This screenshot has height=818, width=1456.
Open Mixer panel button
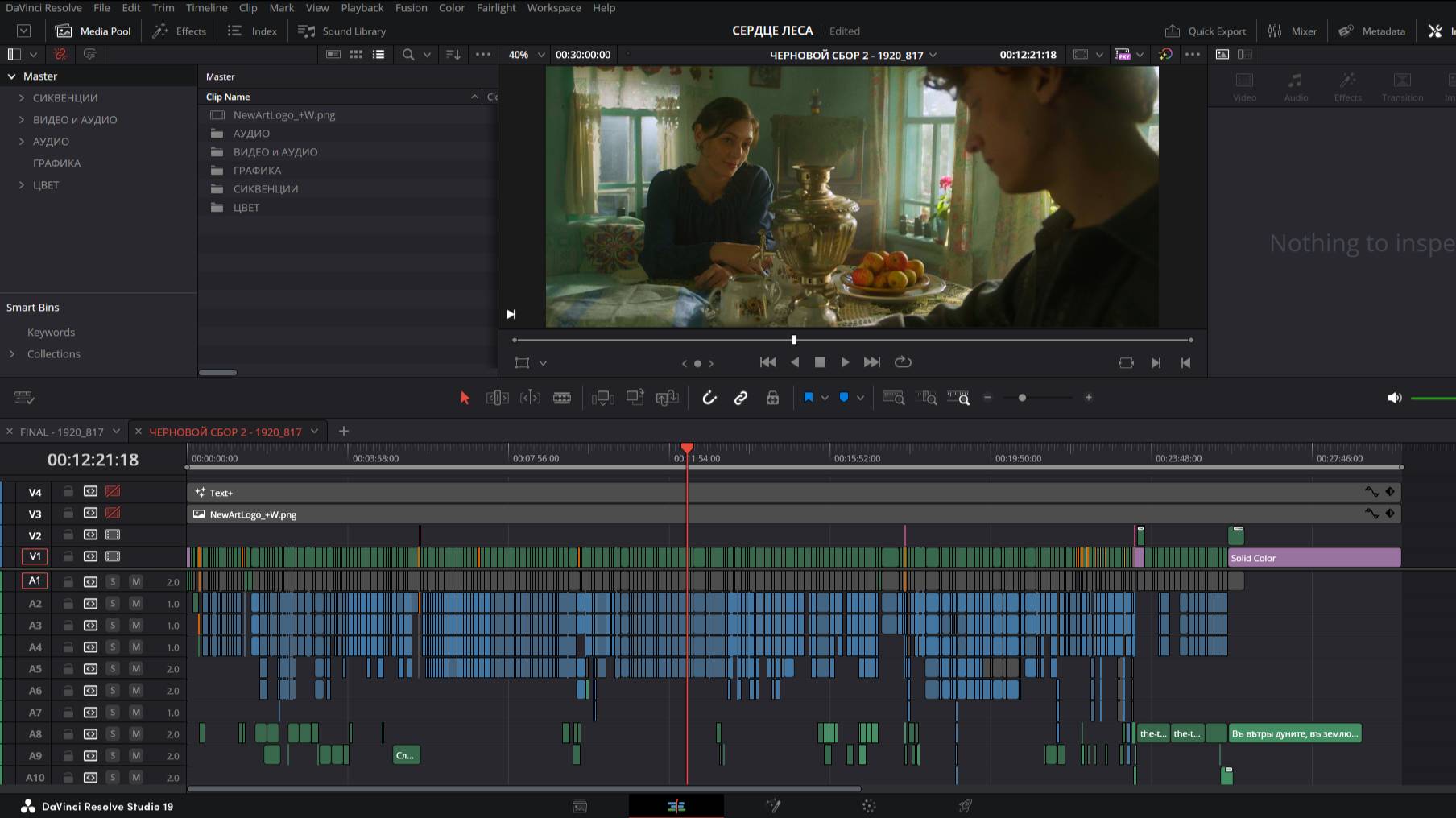(x=1292, y=31)
